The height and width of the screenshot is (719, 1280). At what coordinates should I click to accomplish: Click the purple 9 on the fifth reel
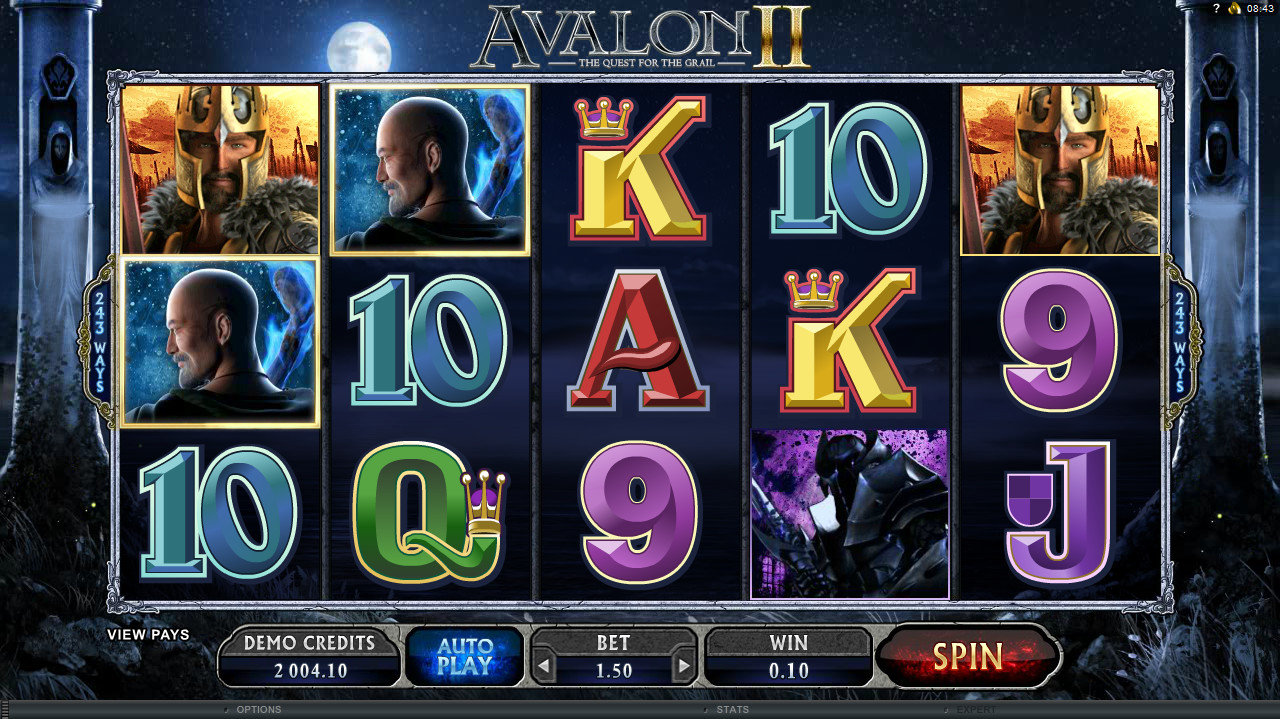coord(1060,340)
